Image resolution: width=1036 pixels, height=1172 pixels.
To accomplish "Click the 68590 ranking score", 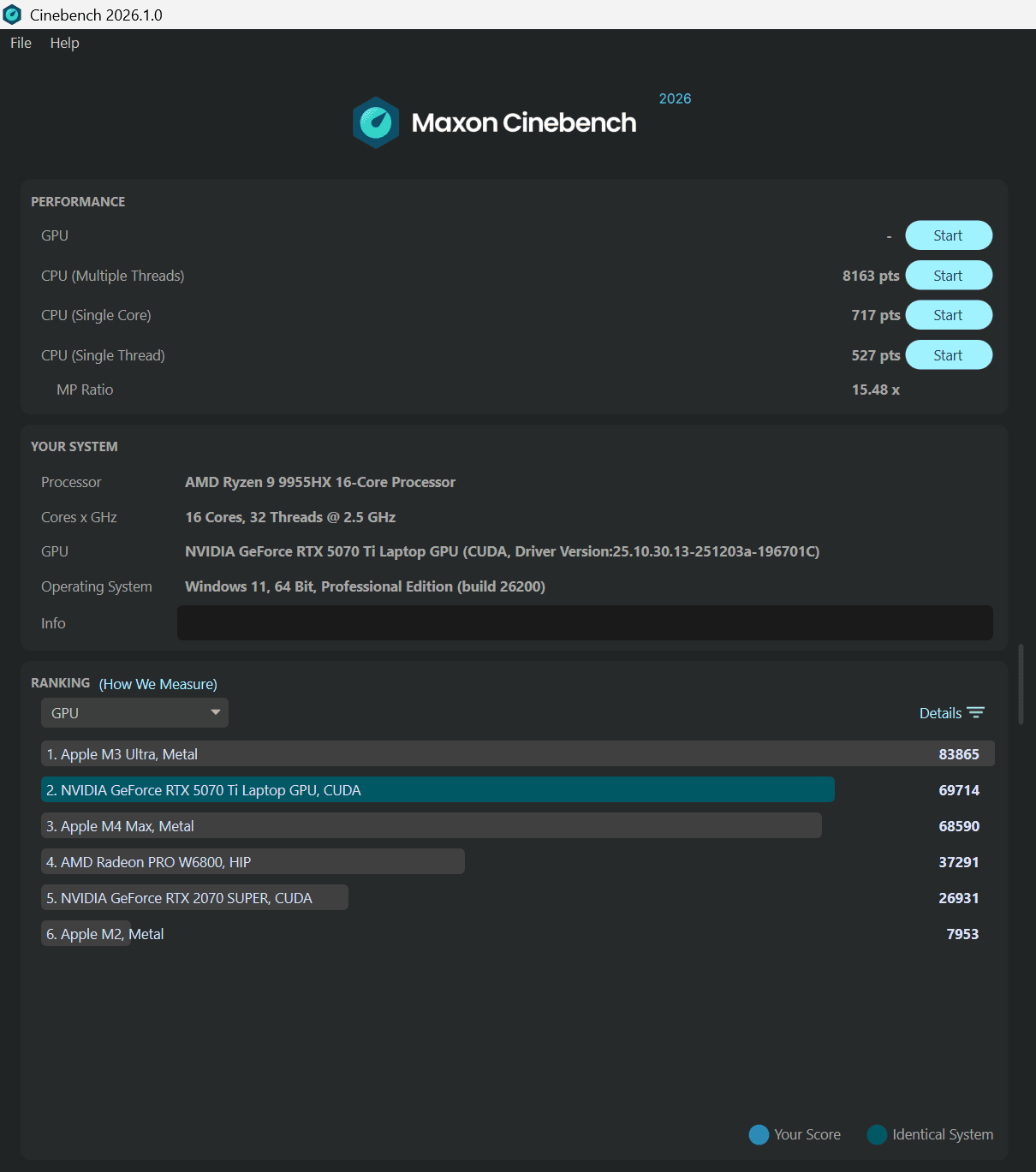I will [x=959, y=826].
